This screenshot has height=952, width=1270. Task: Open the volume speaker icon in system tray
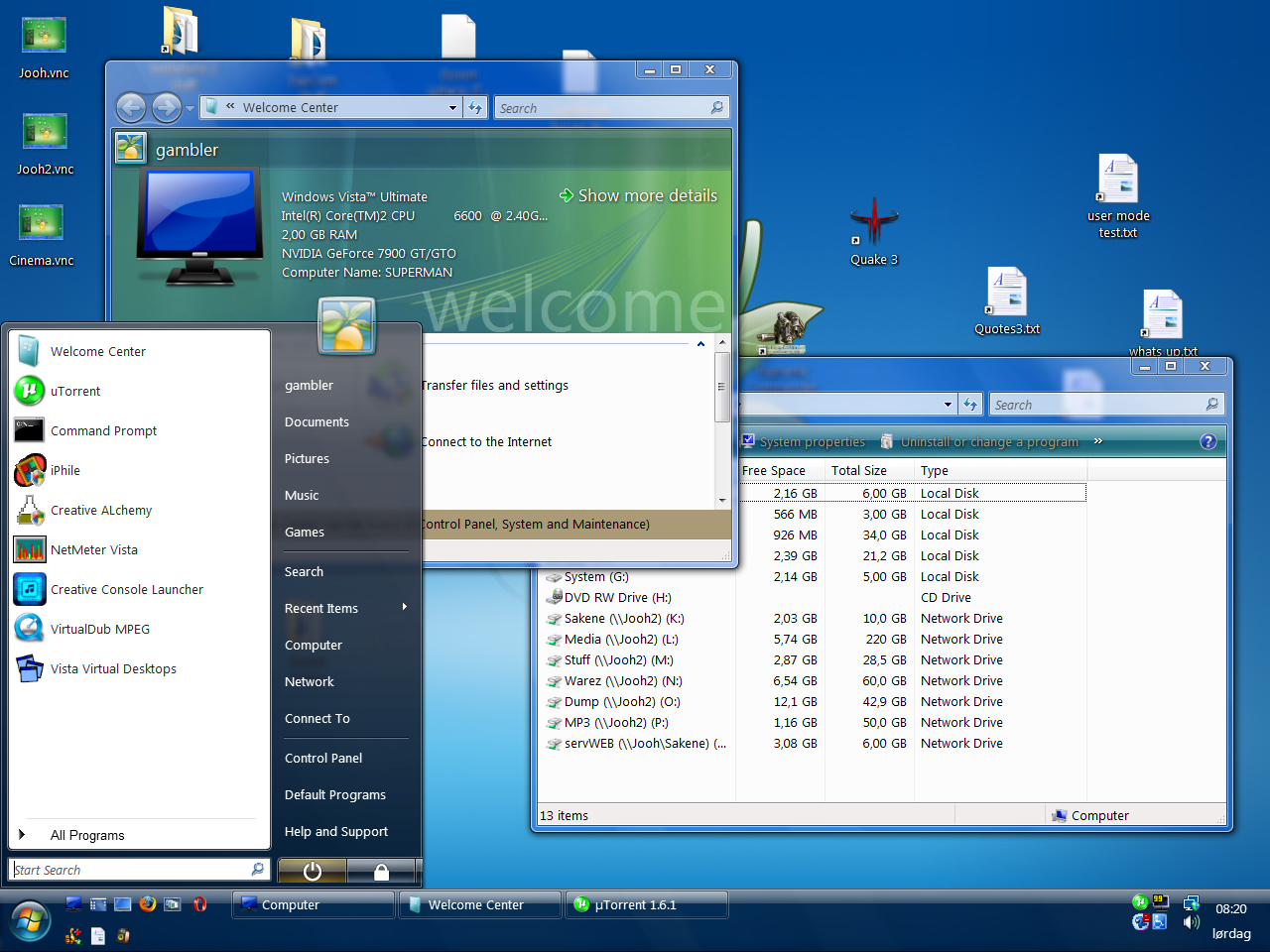[x=1191, y=922]
